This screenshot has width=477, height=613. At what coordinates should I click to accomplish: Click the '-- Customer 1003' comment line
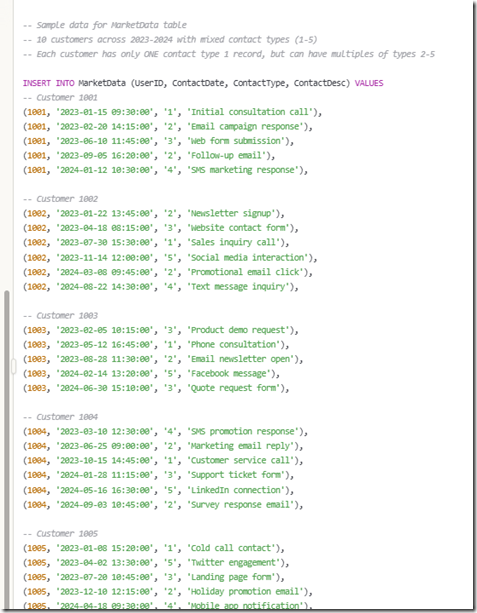coord(60,315)
